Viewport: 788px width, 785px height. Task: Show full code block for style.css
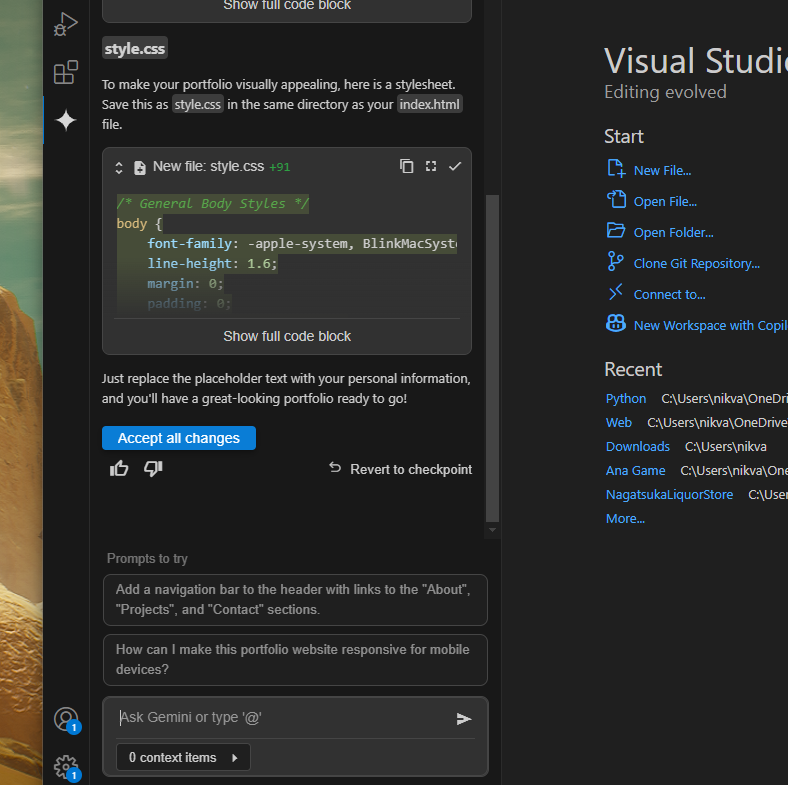pos(287,336)
